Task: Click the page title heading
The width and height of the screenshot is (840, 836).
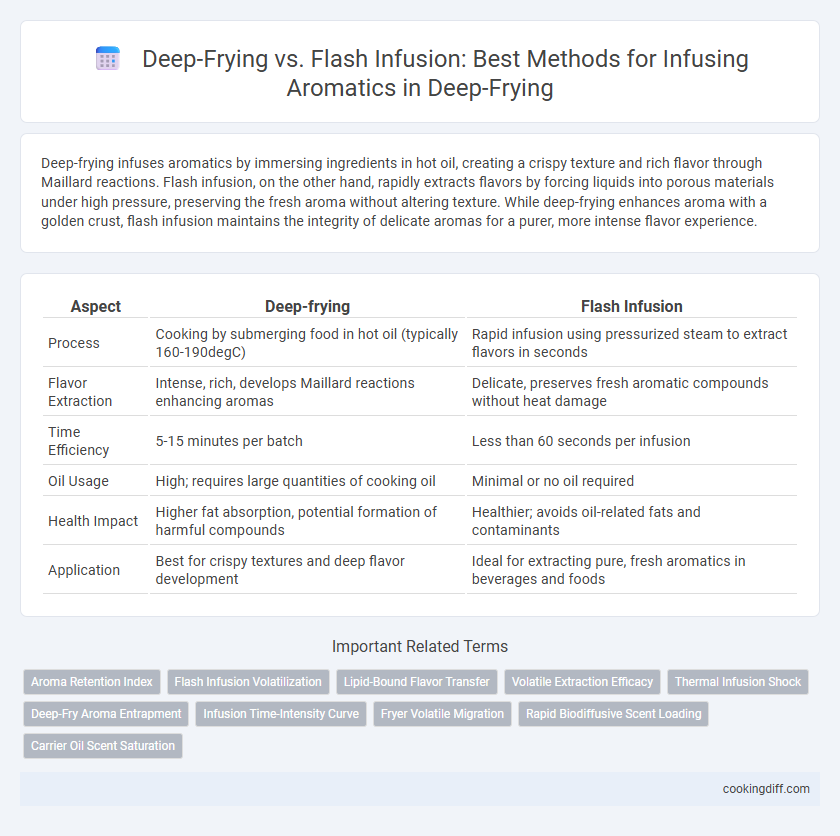Action: [445, 73]
